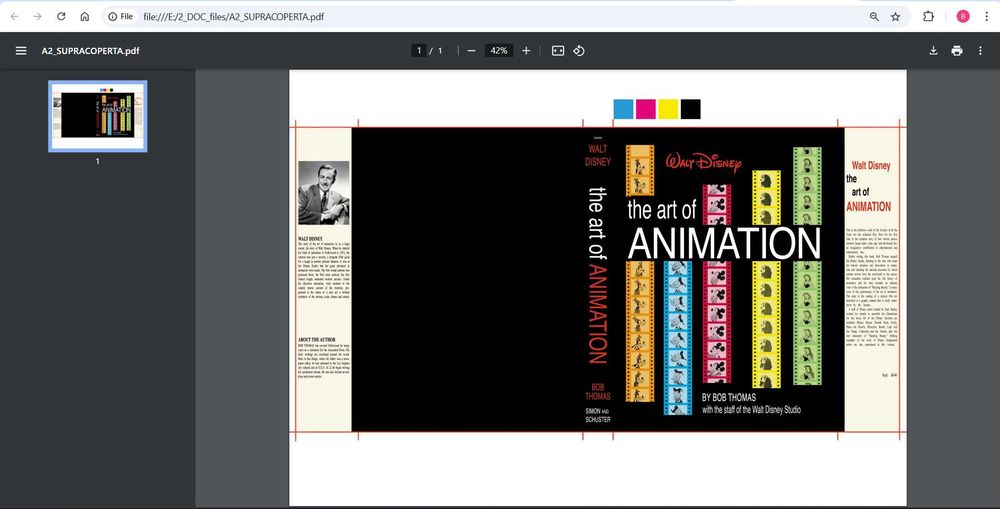Click the vertical spine title text

tap(598, 275)
